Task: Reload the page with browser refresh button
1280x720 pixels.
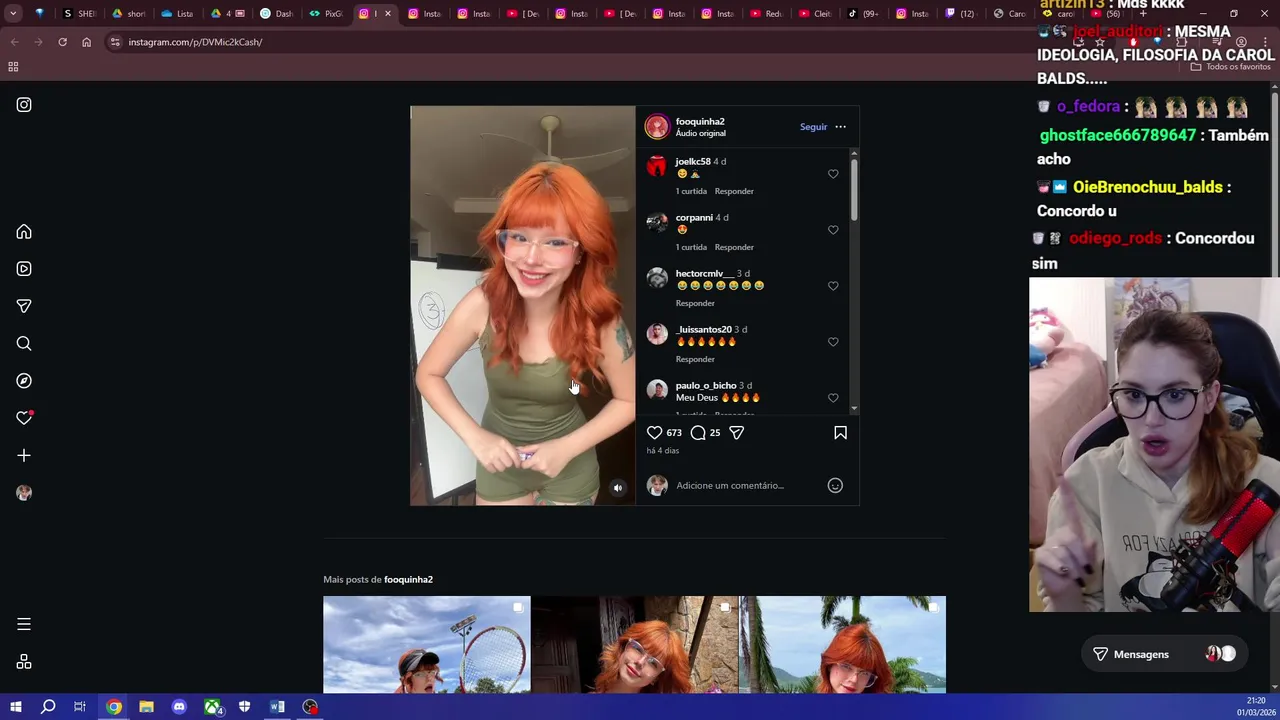Action: pyautogui.click(x=62, y=42)
